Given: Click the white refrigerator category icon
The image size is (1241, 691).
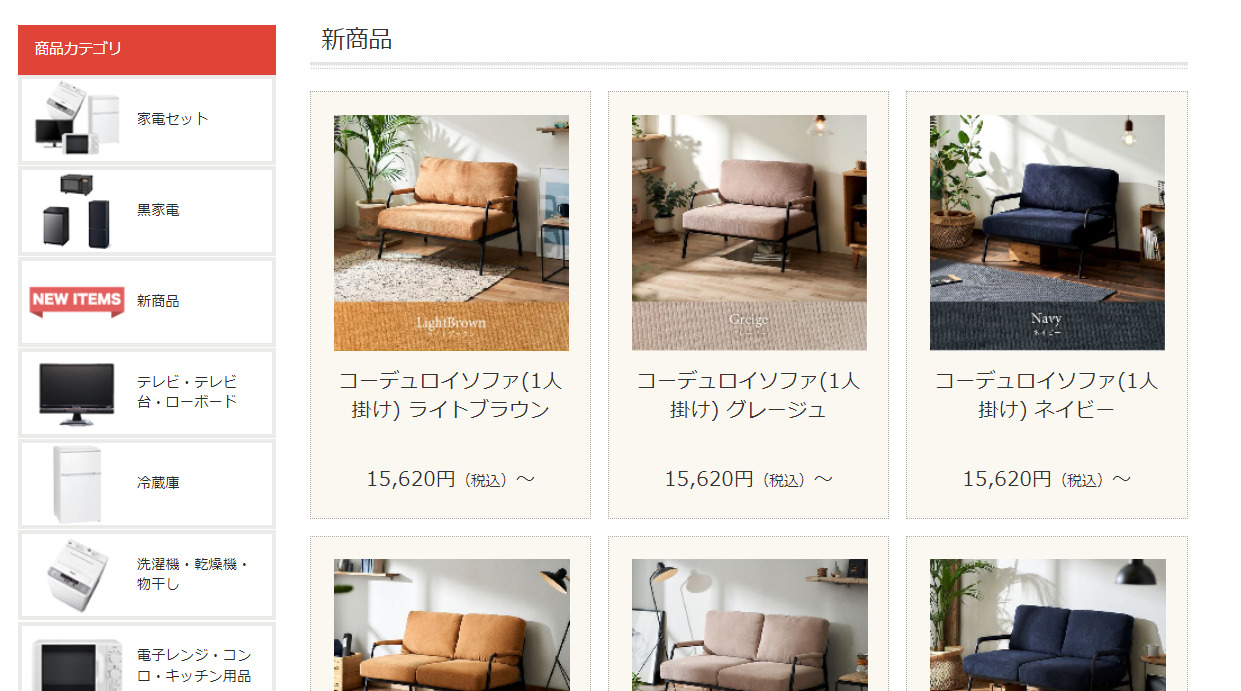Looking at the screenshot, I should tap(77, 483).
